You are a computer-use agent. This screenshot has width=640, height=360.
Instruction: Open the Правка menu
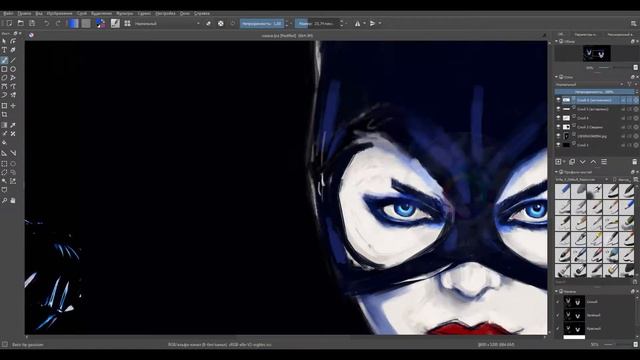[24, 13]
